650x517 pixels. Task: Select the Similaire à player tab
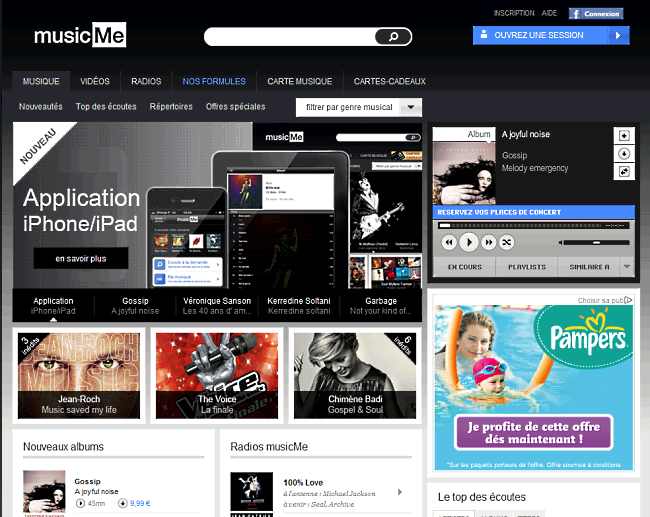(589, 267)
